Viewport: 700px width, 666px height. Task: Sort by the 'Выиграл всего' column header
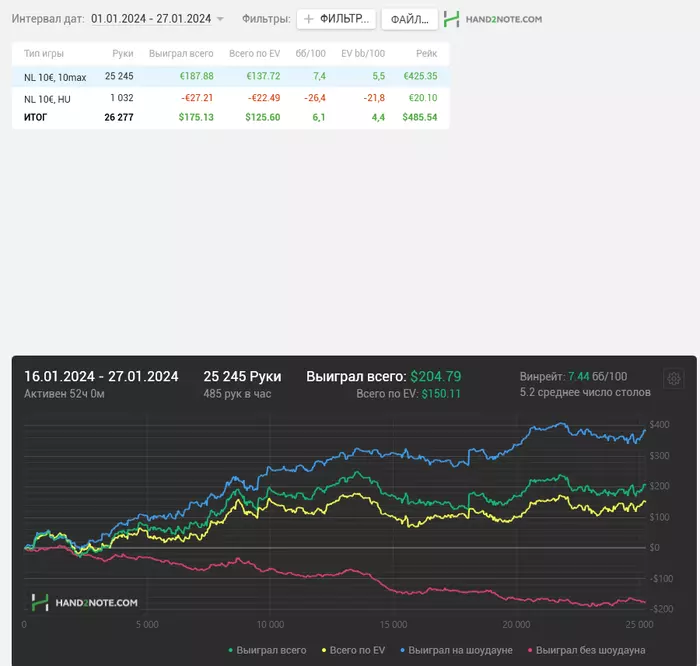tap(181, 52)
